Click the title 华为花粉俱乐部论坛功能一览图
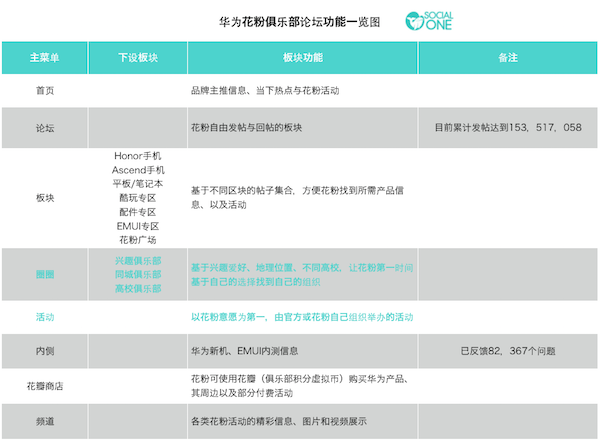This screenshot has width=600, height=442. pyautogui.click(x=300, y=22)
